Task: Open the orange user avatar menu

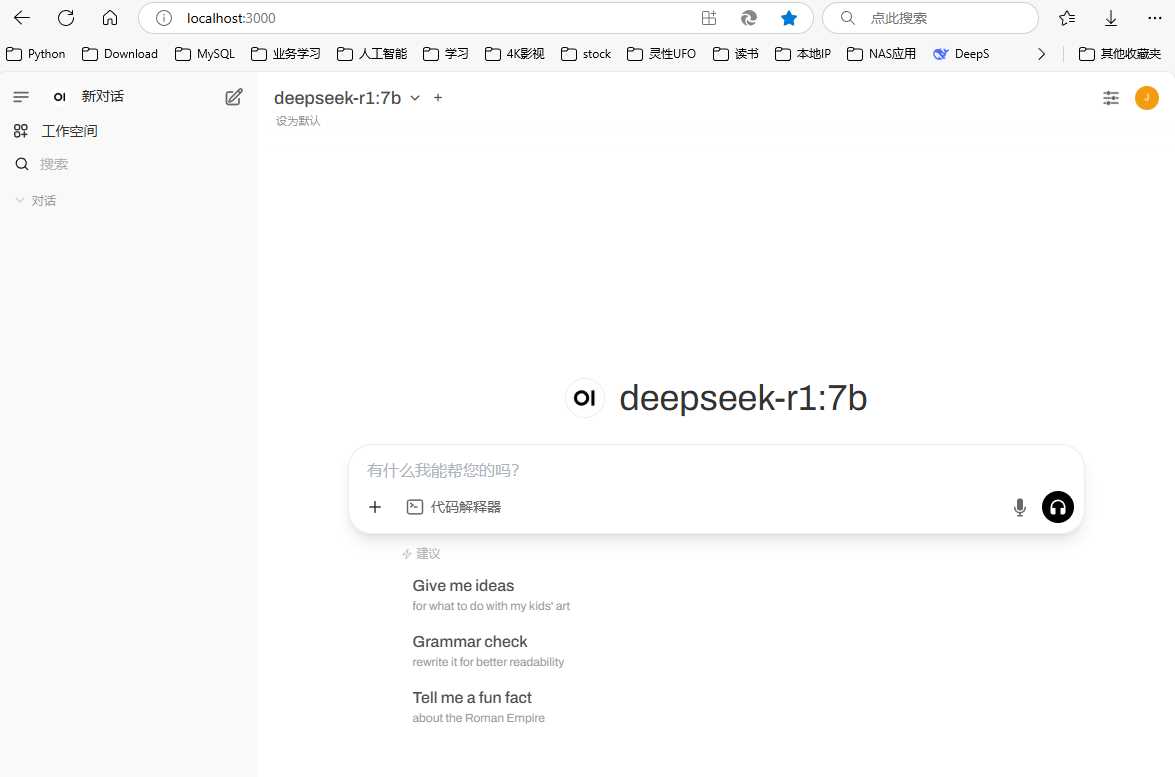Action: 1147,97
